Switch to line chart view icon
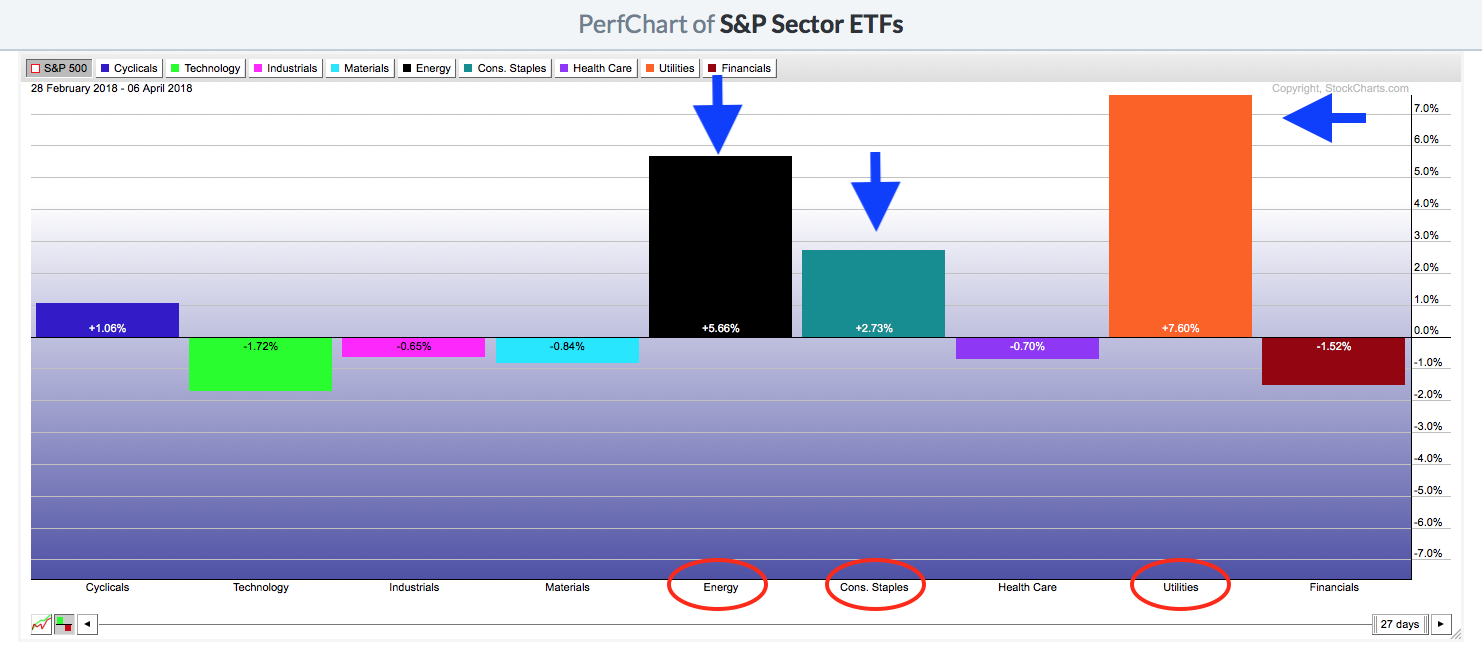The width and height of the screenshot is (1482, 650). (x=41, y=624)
